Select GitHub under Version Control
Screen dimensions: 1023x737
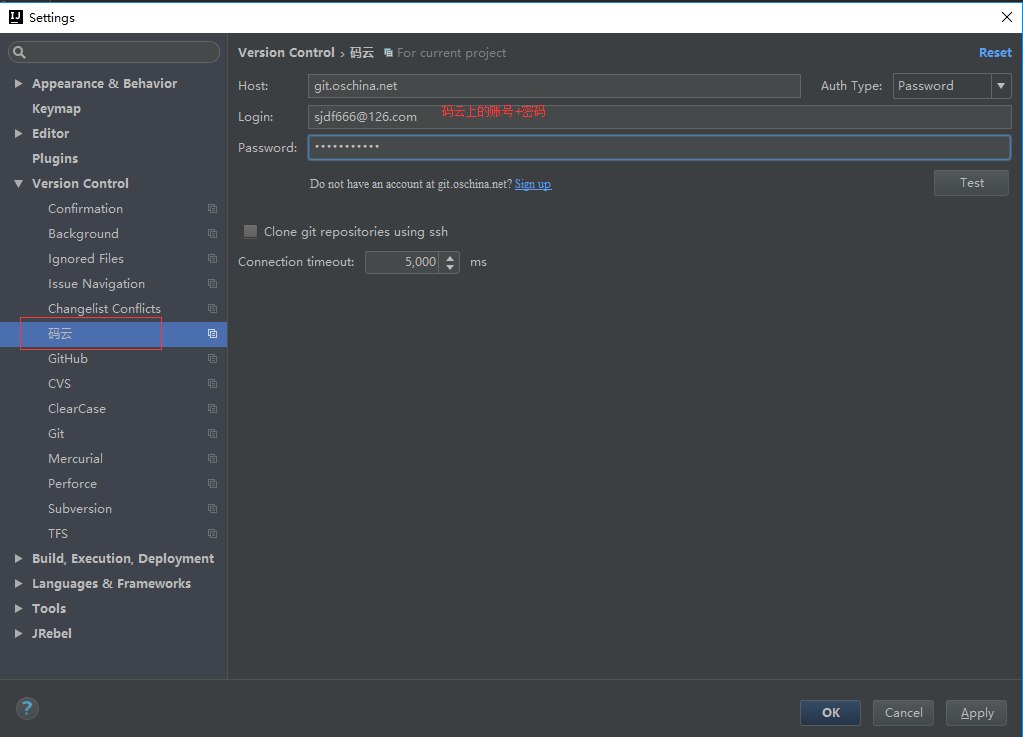pos(68,359)
